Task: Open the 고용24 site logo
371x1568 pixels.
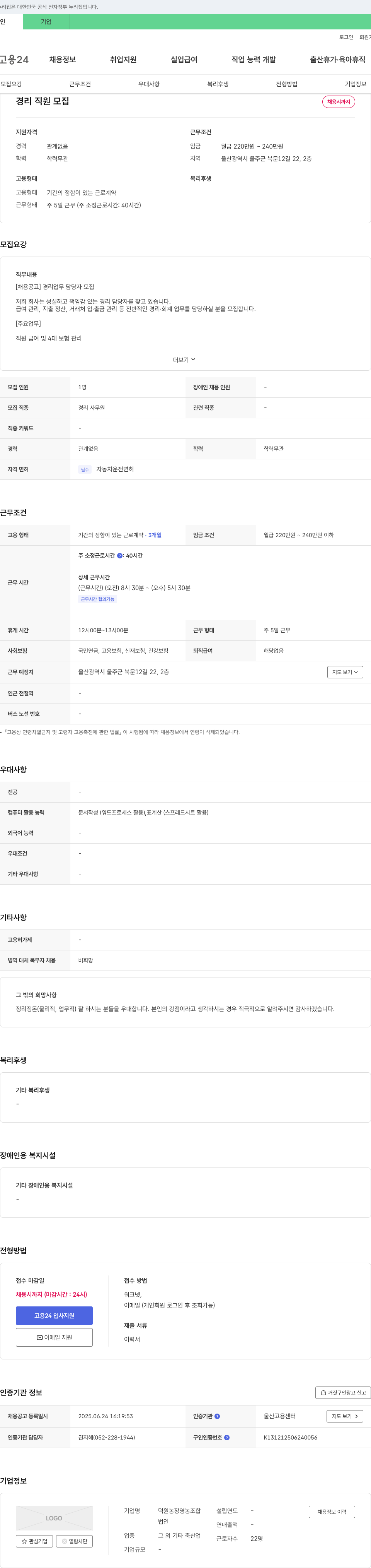Action: point(14,60)
